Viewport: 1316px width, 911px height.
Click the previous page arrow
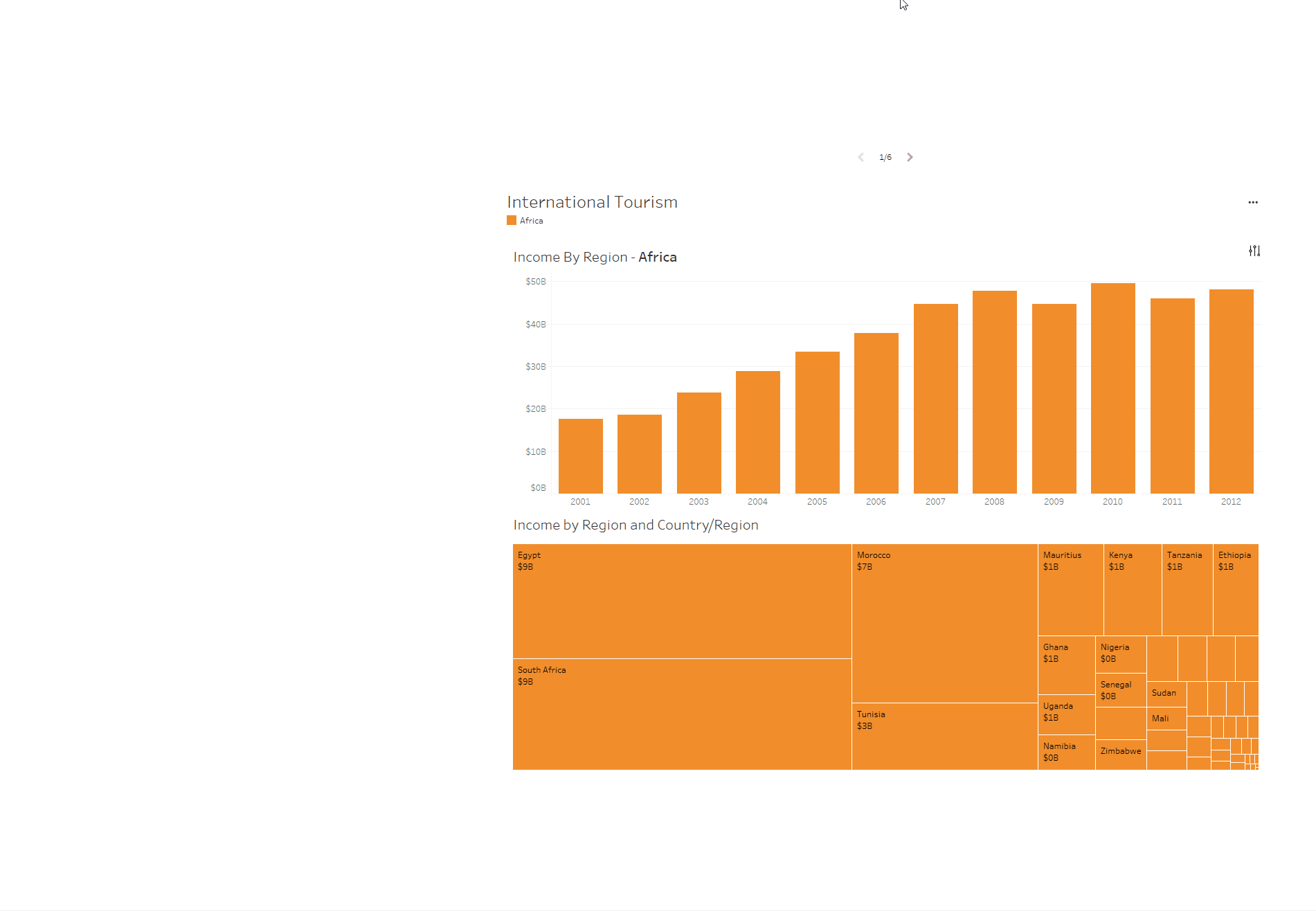[860, 157]
